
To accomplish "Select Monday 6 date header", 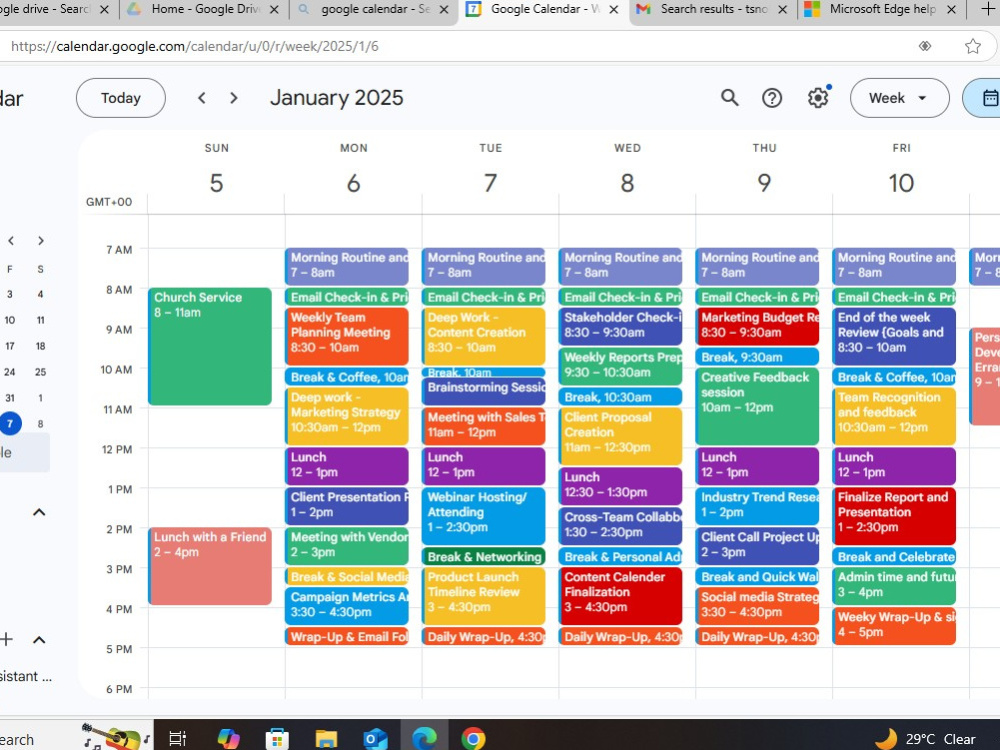I will (x=353, y=183).
